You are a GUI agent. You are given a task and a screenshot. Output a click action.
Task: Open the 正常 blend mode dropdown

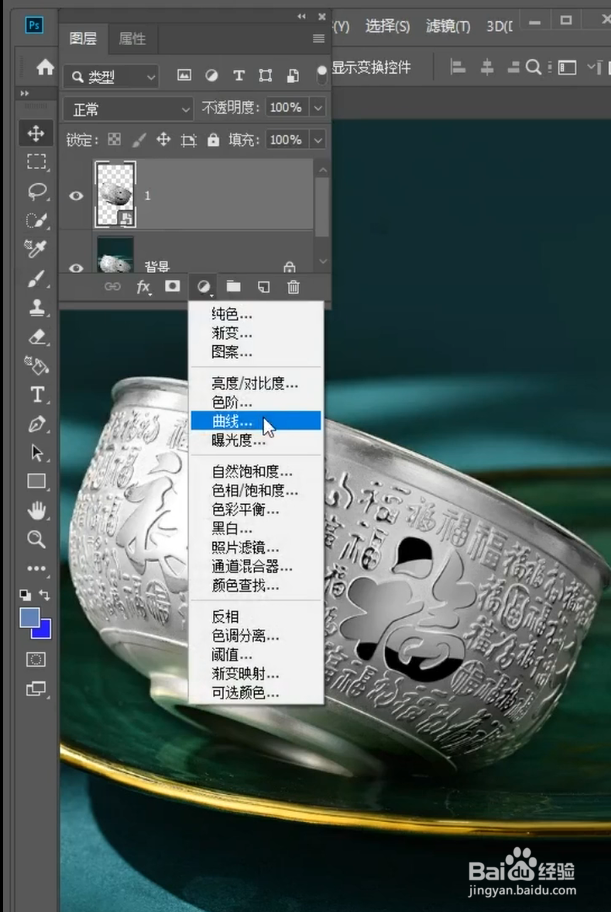129,109
